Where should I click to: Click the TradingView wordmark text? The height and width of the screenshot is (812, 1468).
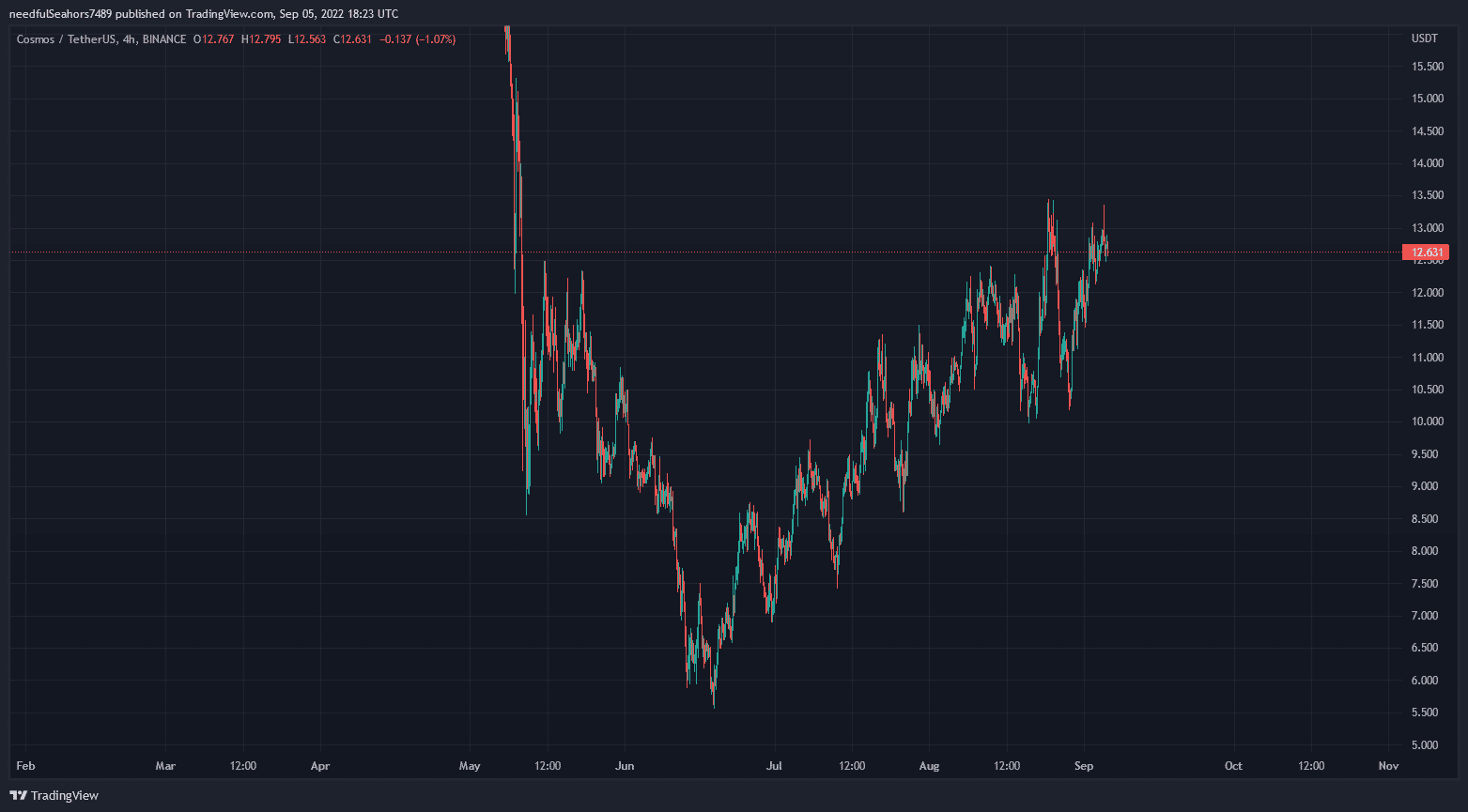pyautogui.click(x=64, y=795)
